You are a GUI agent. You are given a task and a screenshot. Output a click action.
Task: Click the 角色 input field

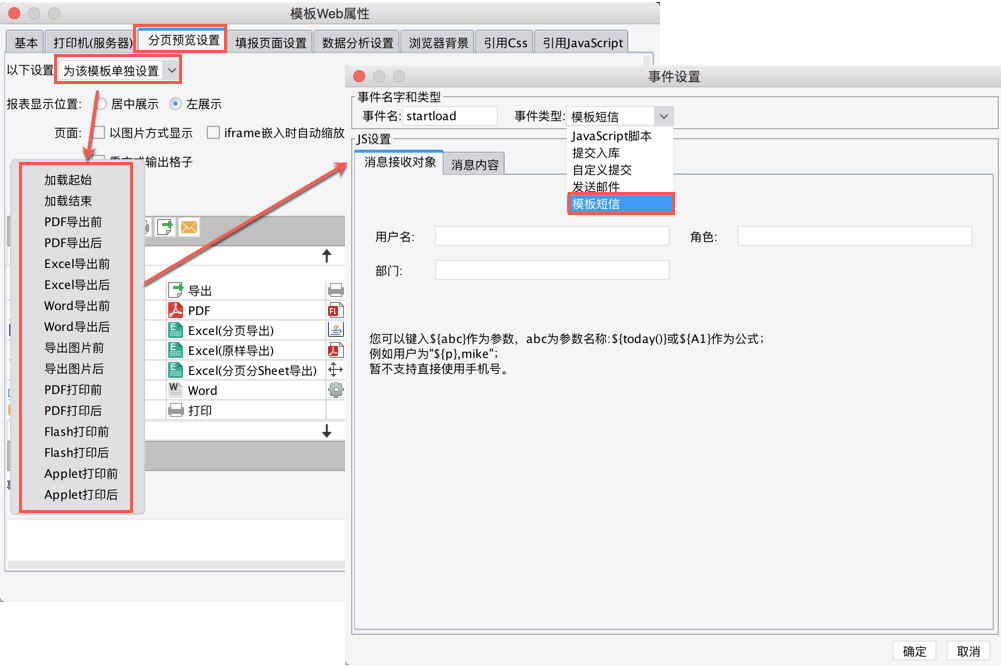[855, 236]
